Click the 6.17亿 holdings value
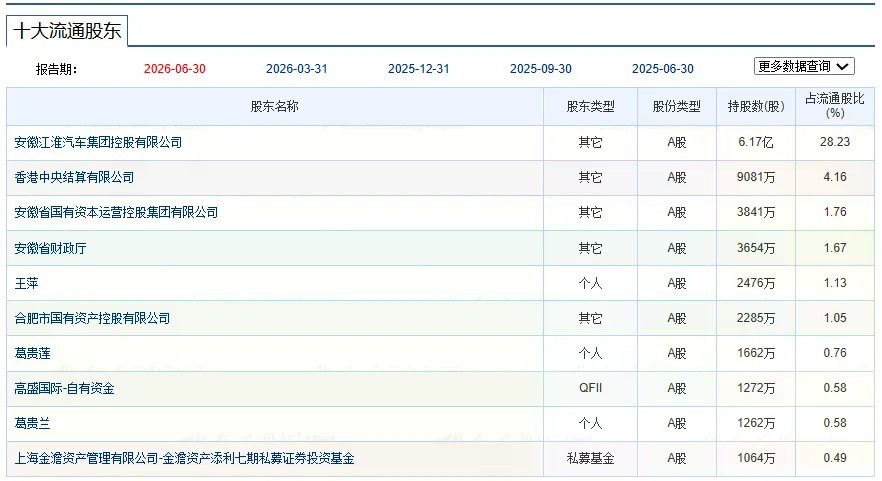Viewport: 882px width, 481px height. (755, 142)
